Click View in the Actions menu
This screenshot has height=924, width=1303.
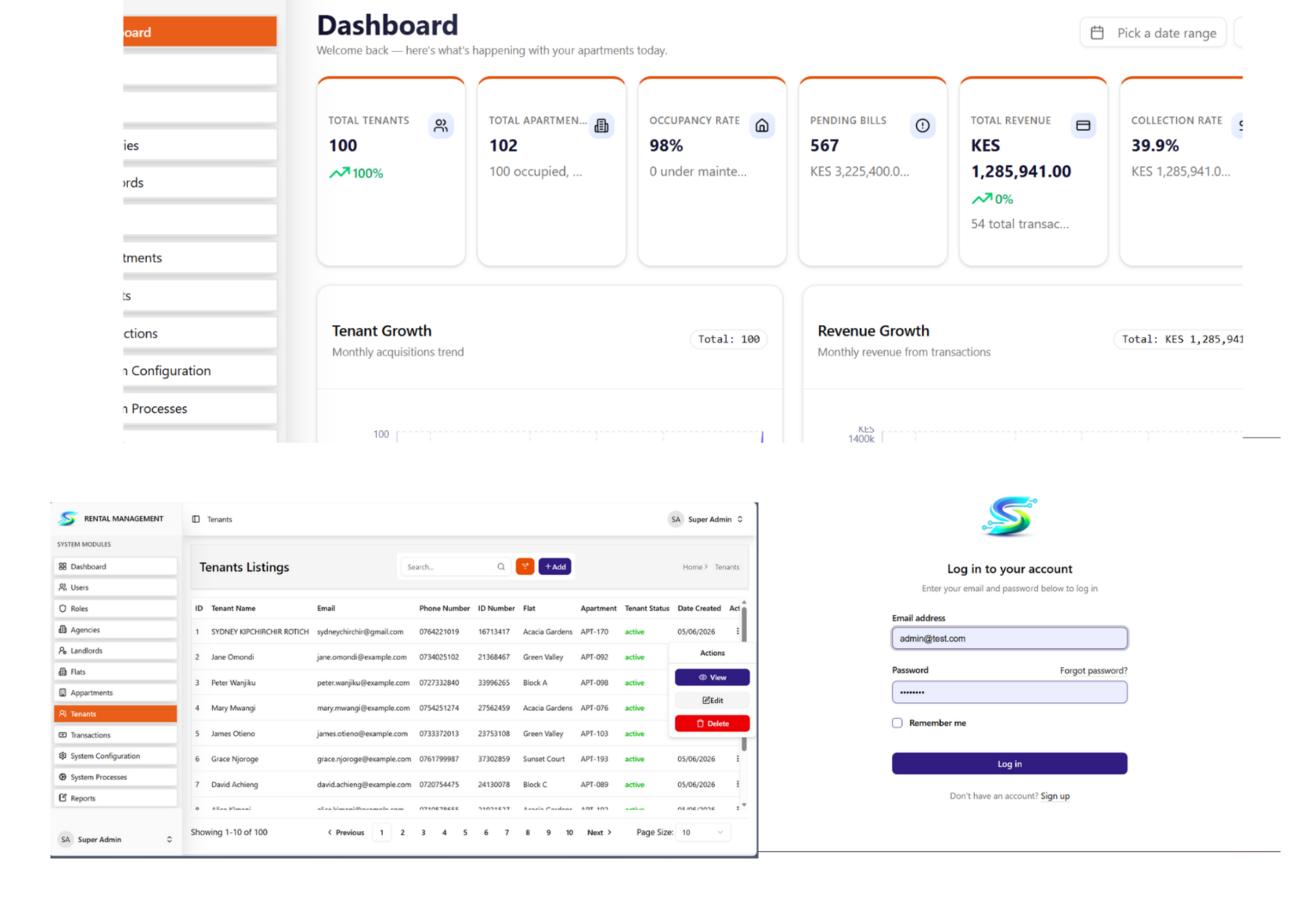pos(712,677)
